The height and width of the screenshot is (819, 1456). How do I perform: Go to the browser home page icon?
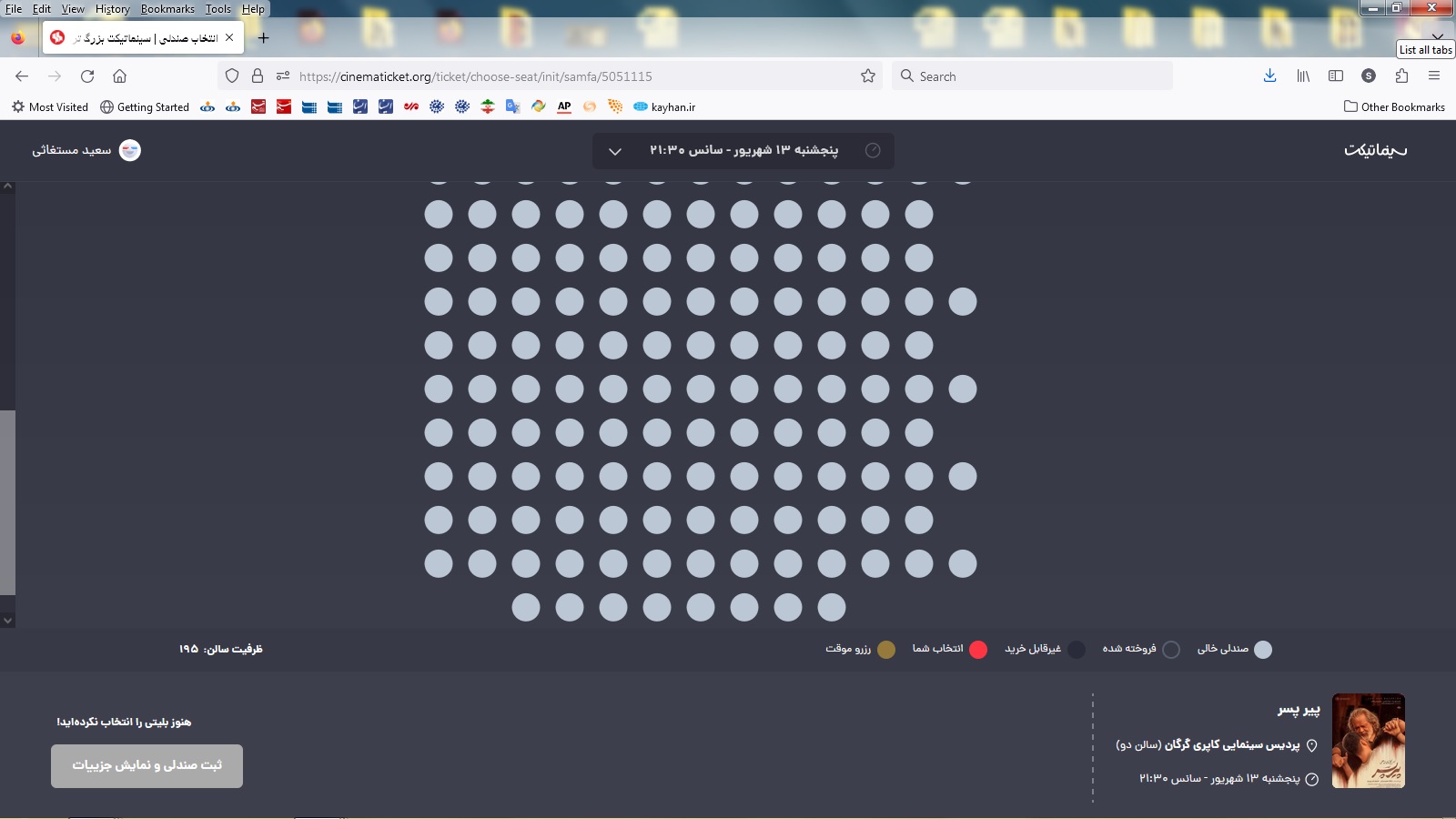[x=119, y=76]
